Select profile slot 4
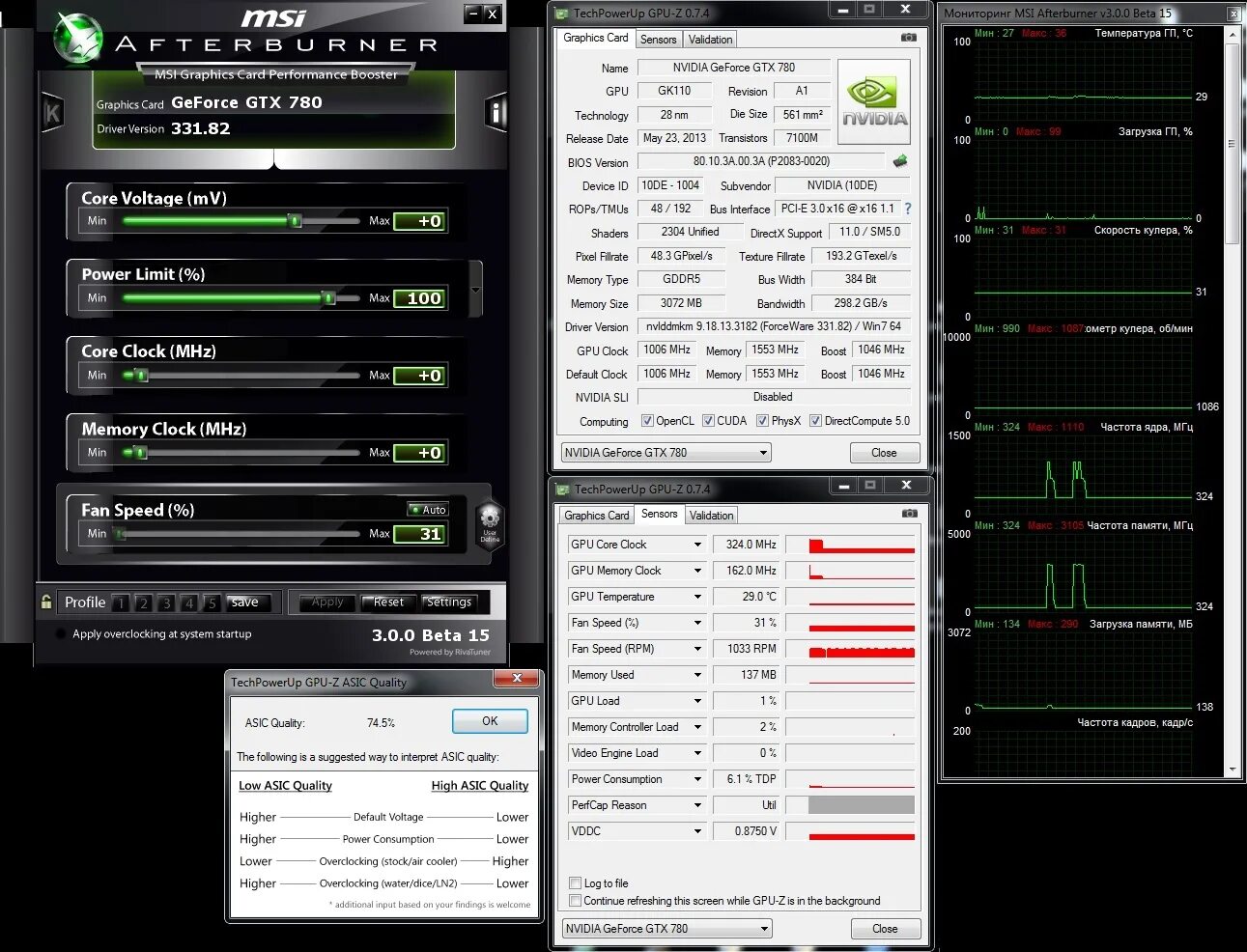Image resolution: width=1247 pixels, height=952 pixels. pyautogui.click(x=188, y=603)
